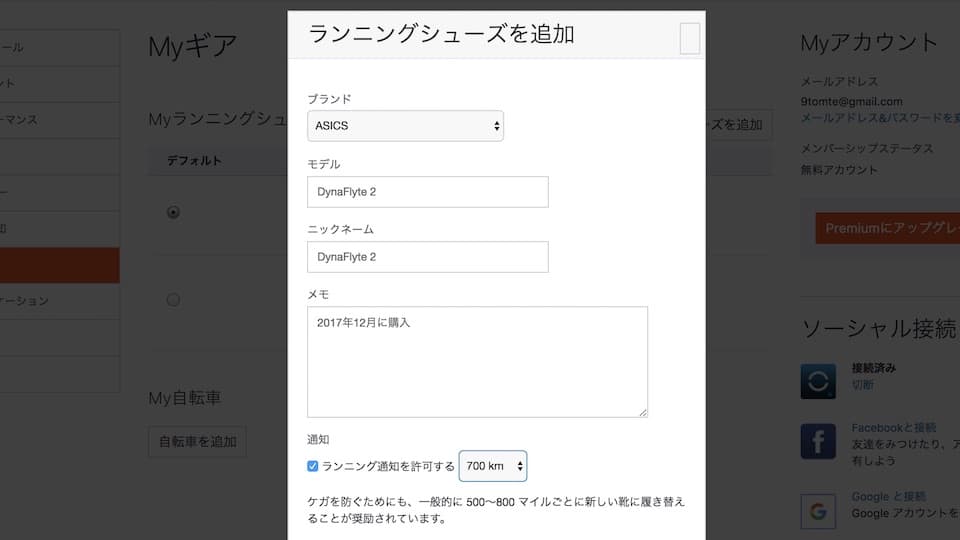This screenshot has width=960, height=540.
Task: Click the connected sync service icon
Action: (818, 381)
